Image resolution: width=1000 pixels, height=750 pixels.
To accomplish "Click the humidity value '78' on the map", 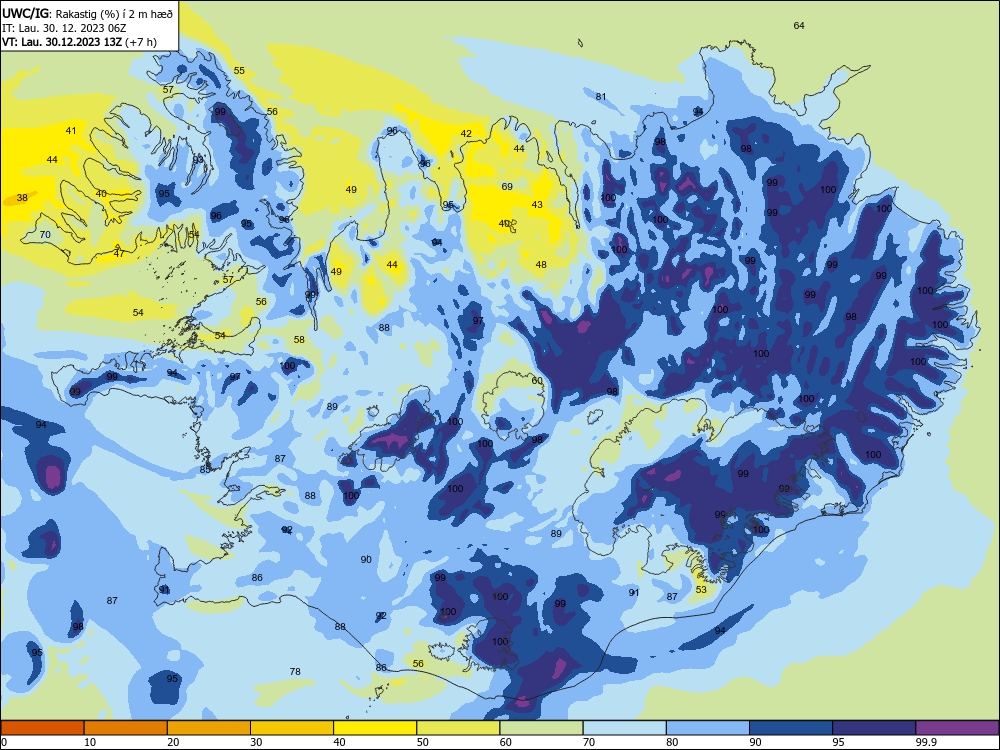I will (295, 672).
